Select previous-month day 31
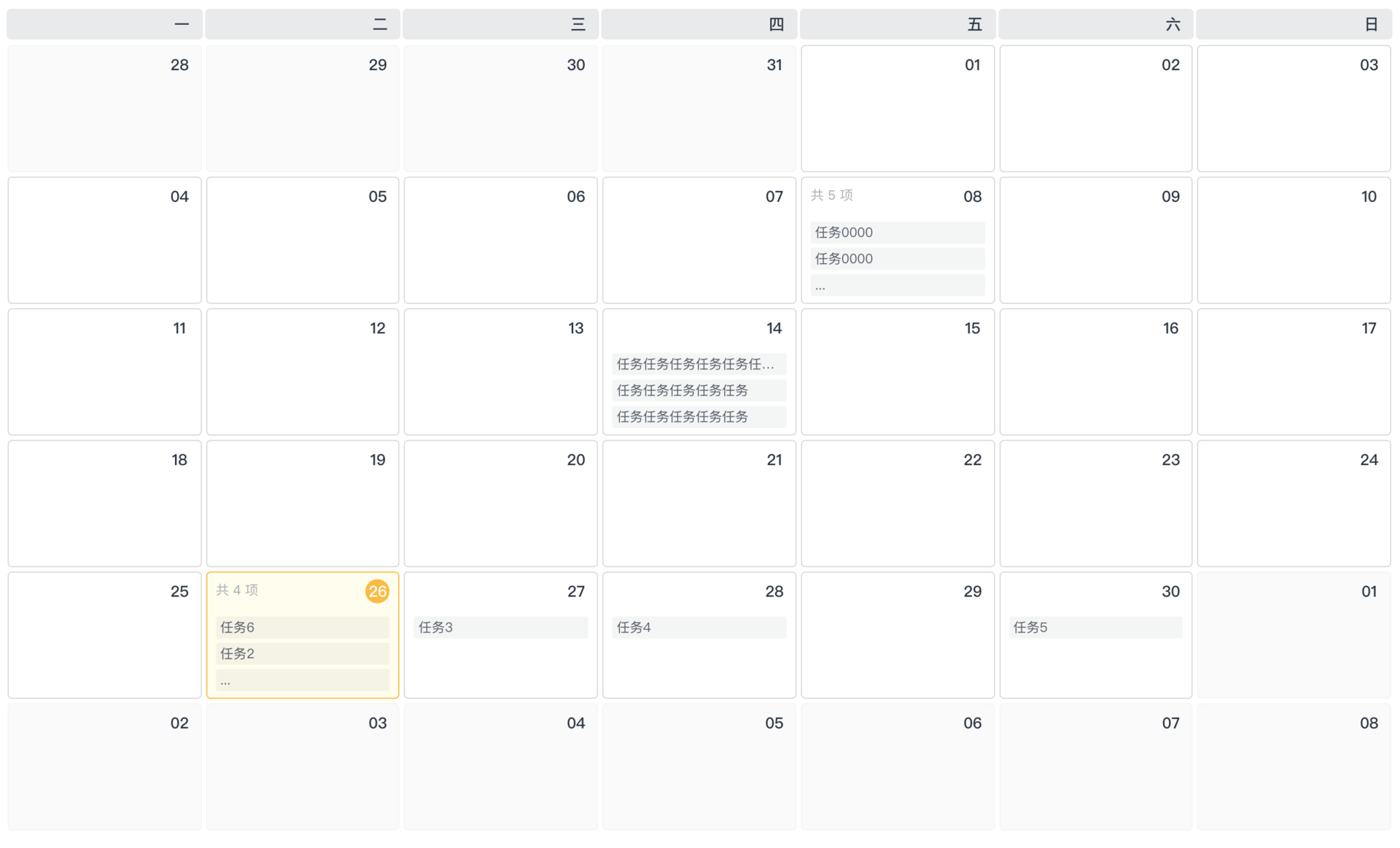1400x848 pixels. click(699, 109)
